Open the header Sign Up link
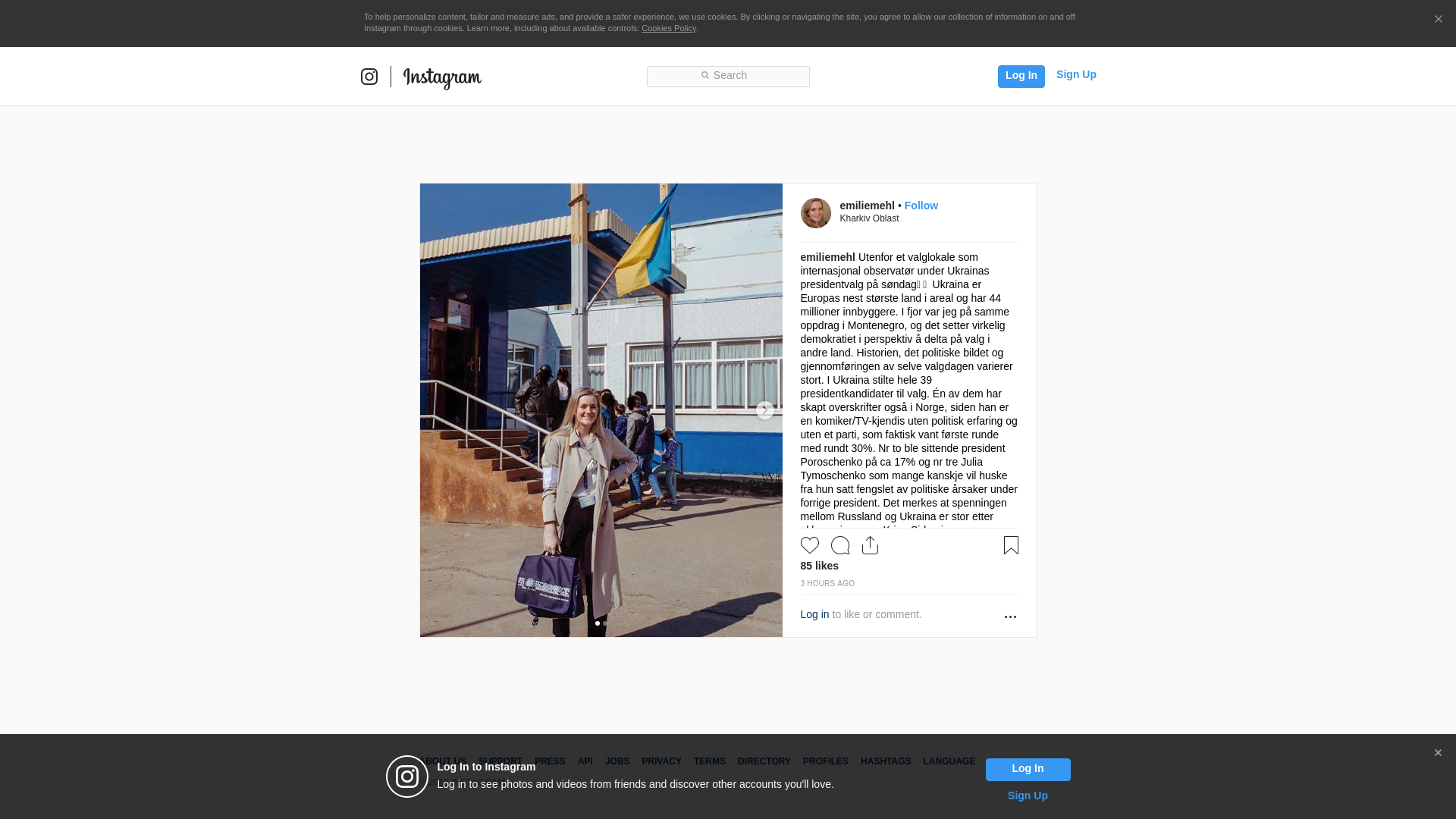1456x819 pixels. 1076,74
